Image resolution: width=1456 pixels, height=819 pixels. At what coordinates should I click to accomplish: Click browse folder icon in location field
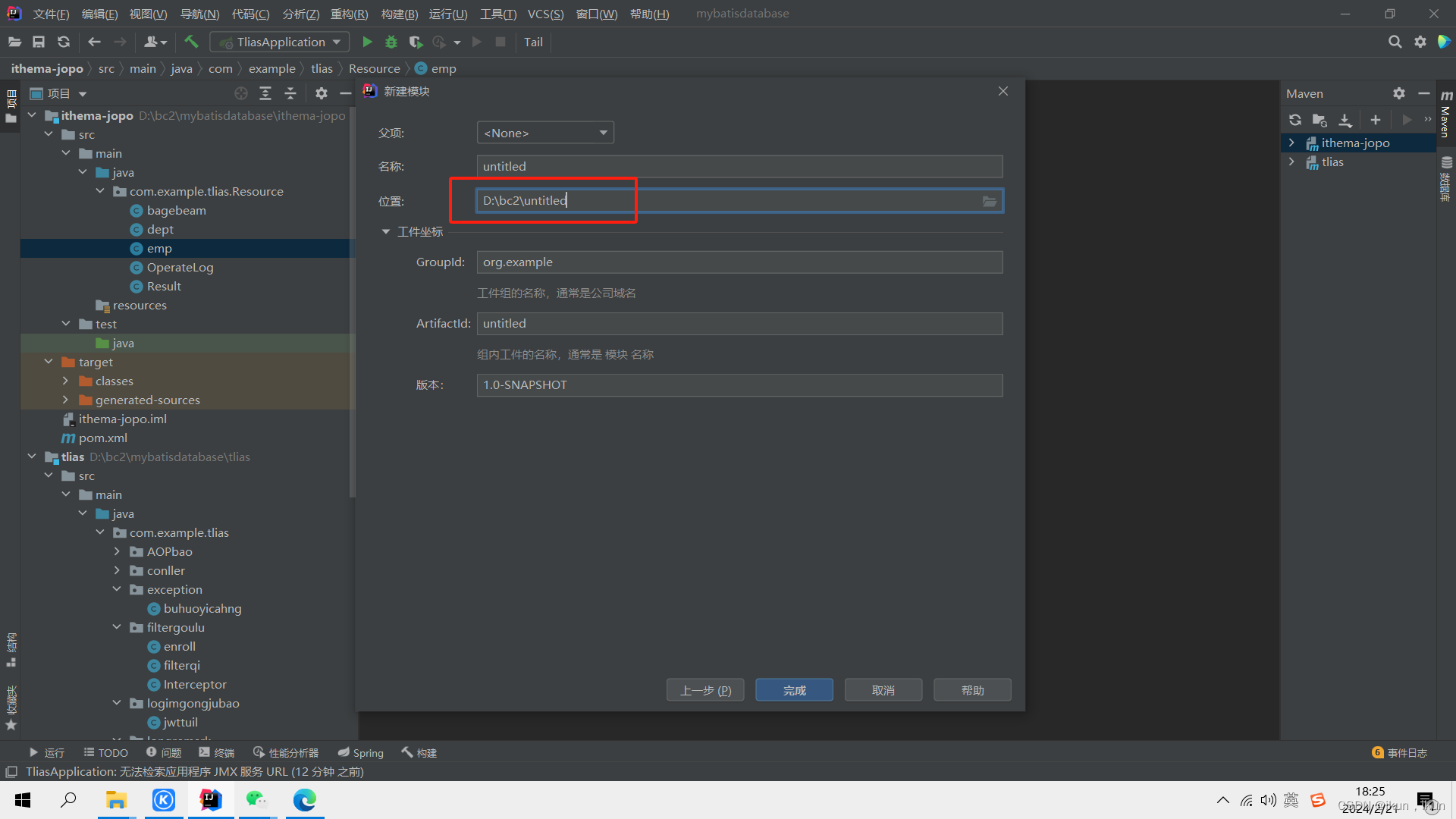[989, 201]
